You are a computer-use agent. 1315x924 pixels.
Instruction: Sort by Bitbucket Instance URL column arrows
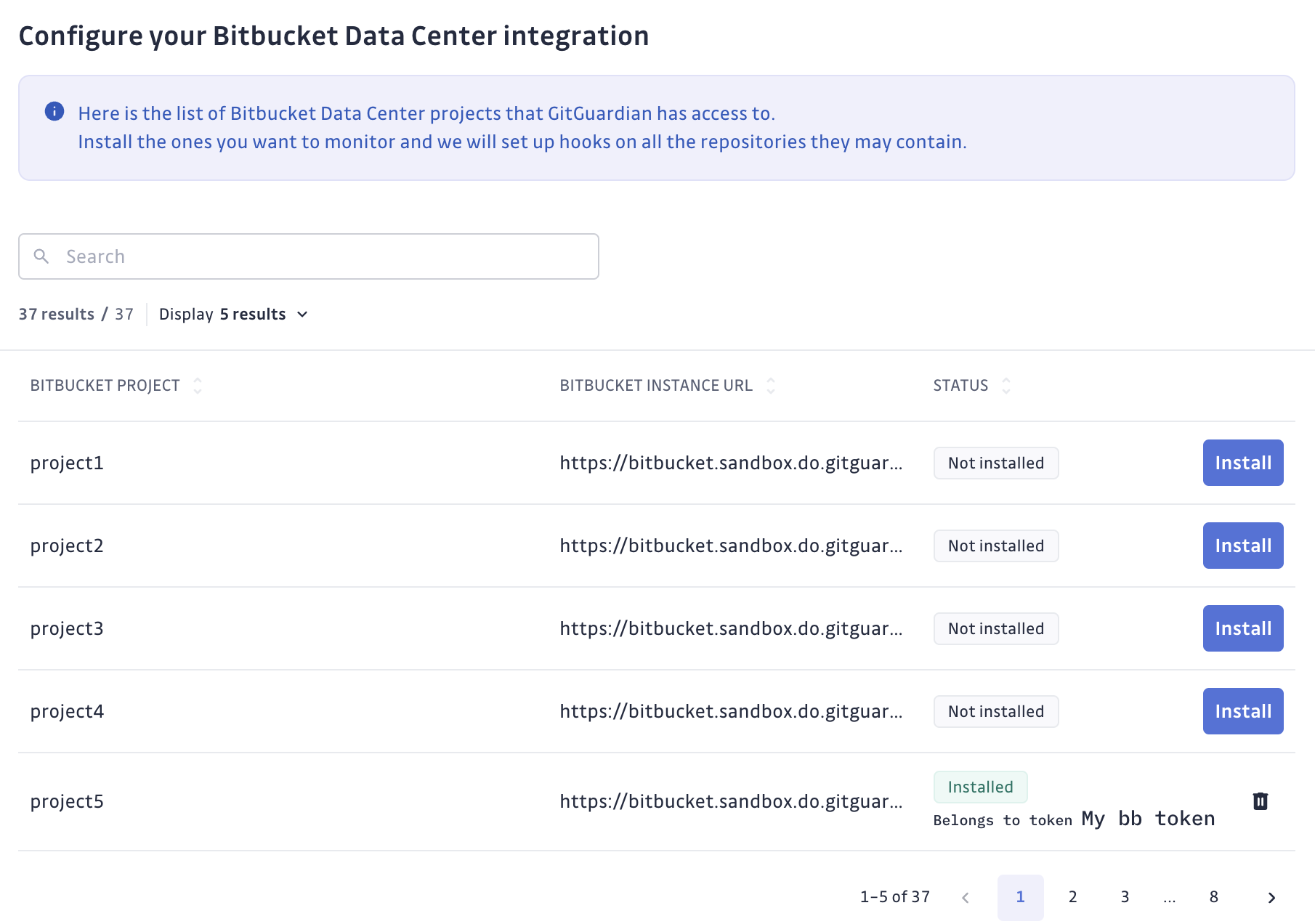771,386
